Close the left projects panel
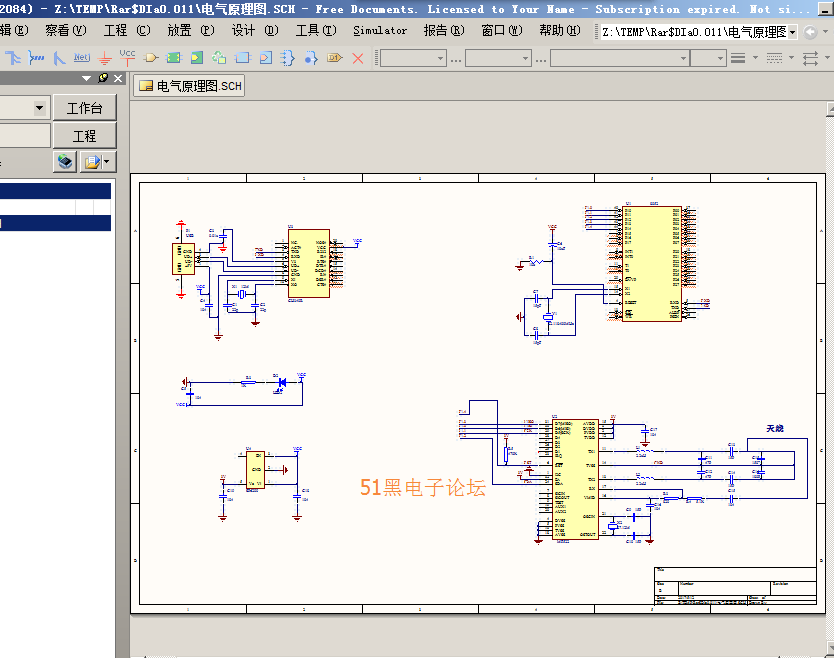The height and width of the screenshot is (658, 834). [118, 78]
